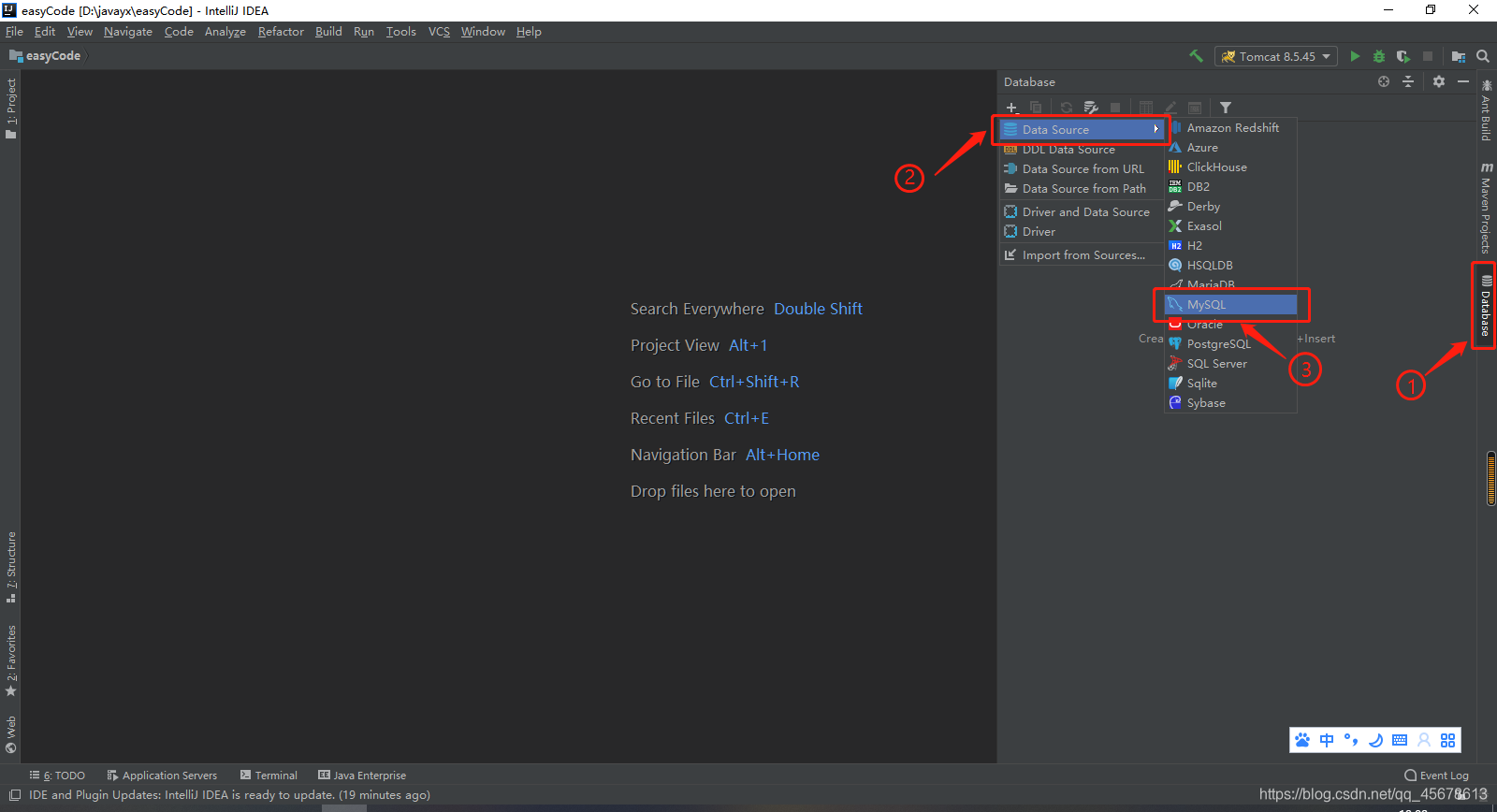Click the pencil Edit Source icon in the Database toolbar
Viewport: 1497px width, 812px height.
[x=1170, y=108]
